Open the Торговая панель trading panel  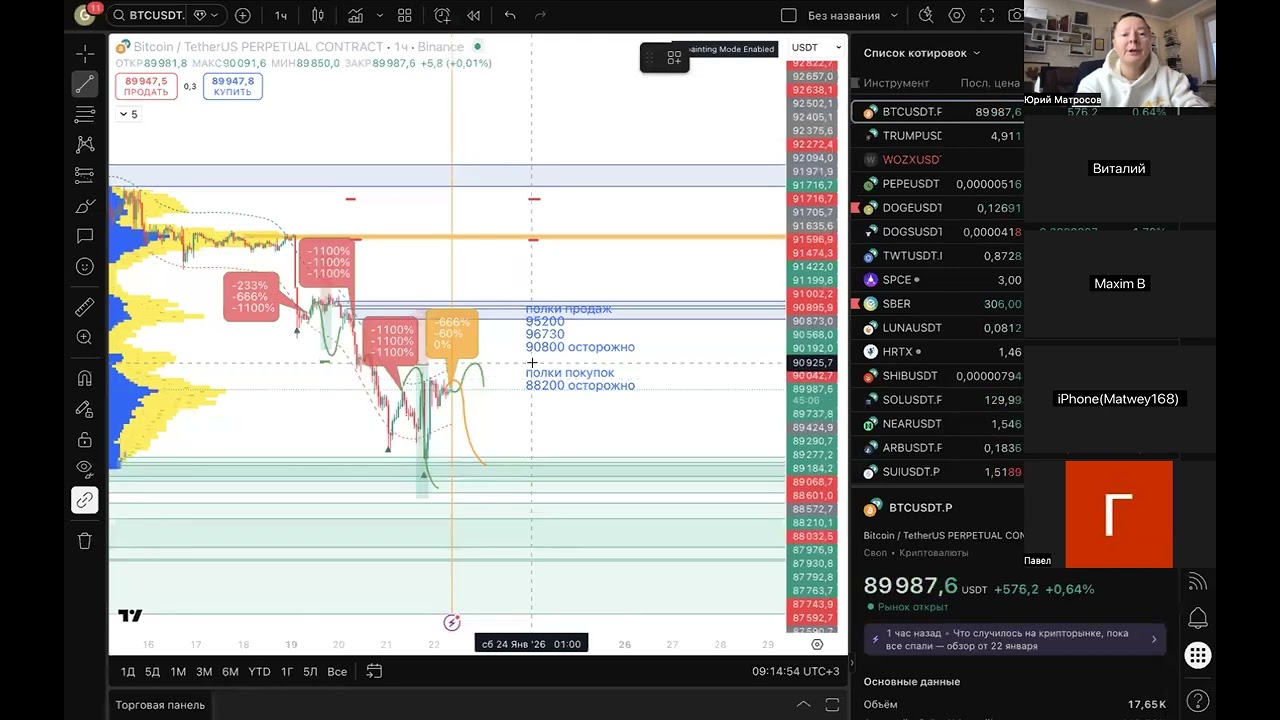click(160, 705)
